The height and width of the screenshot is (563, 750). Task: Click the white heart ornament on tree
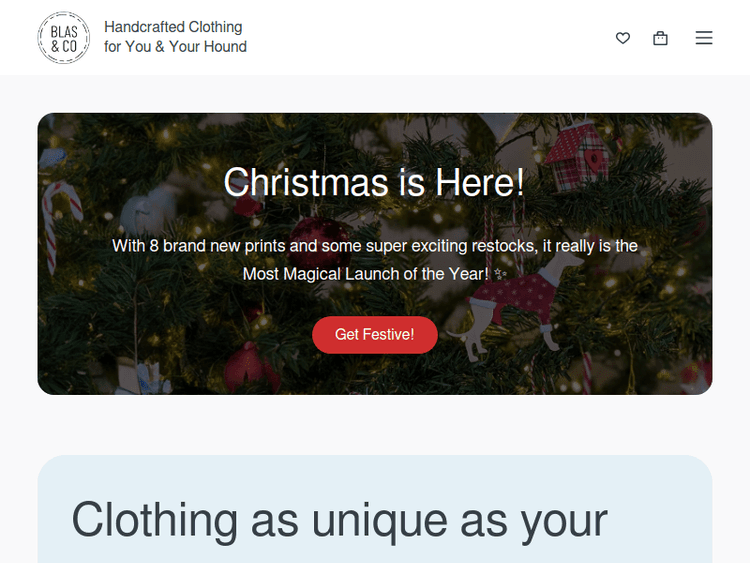pos(148,209)
